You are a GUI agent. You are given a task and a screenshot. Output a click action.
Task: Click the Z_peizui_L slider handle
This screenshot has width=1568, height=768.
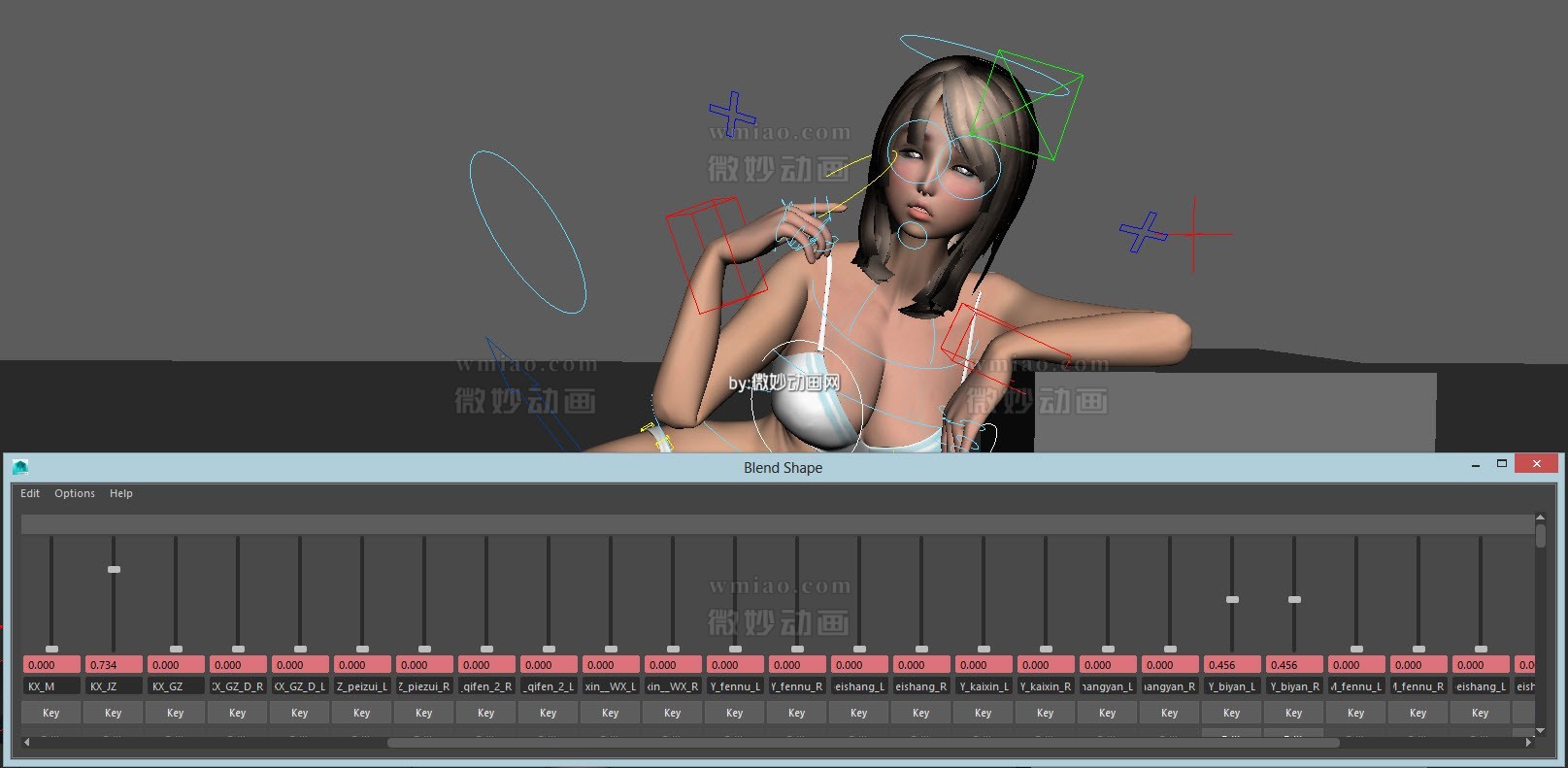click(x=362, y=649)
